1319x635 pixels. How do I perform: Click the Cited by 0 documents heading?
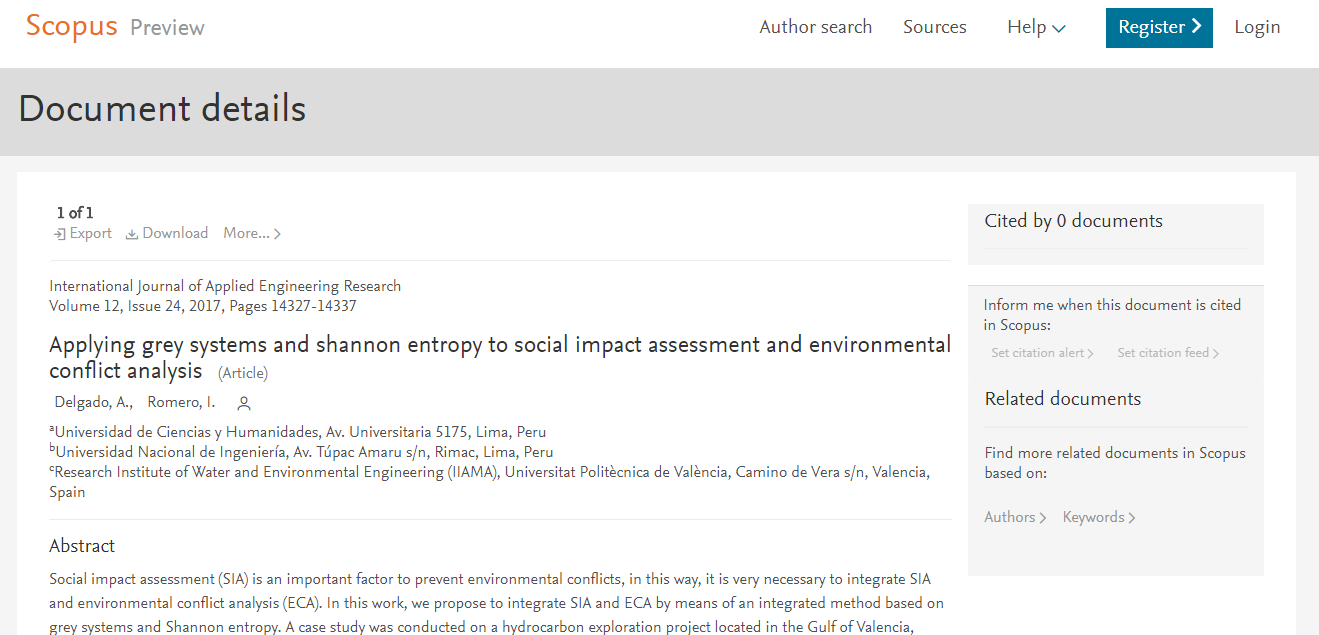[x=1074, y=221]
